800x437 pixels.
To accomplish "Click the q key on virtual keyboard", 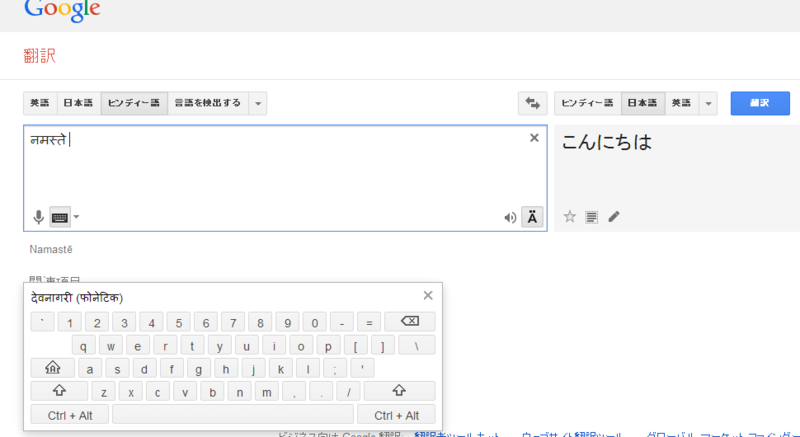I will pos(83,345).
